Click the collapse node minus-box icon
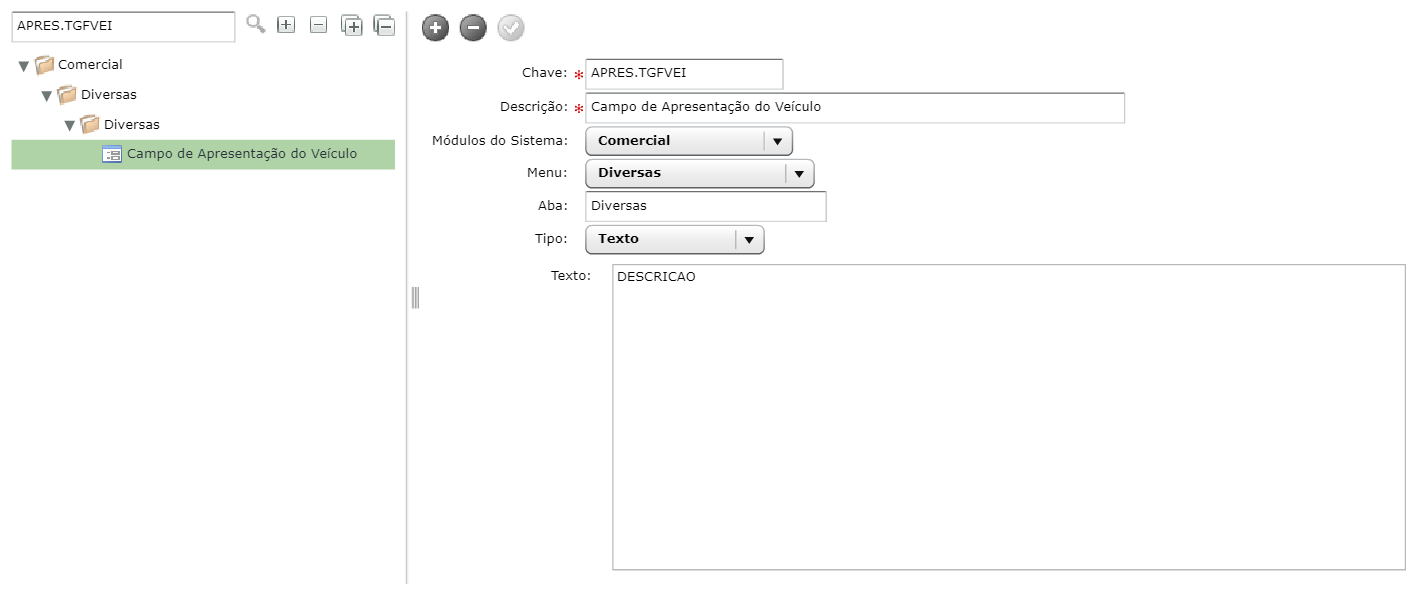 coord(318,25)
